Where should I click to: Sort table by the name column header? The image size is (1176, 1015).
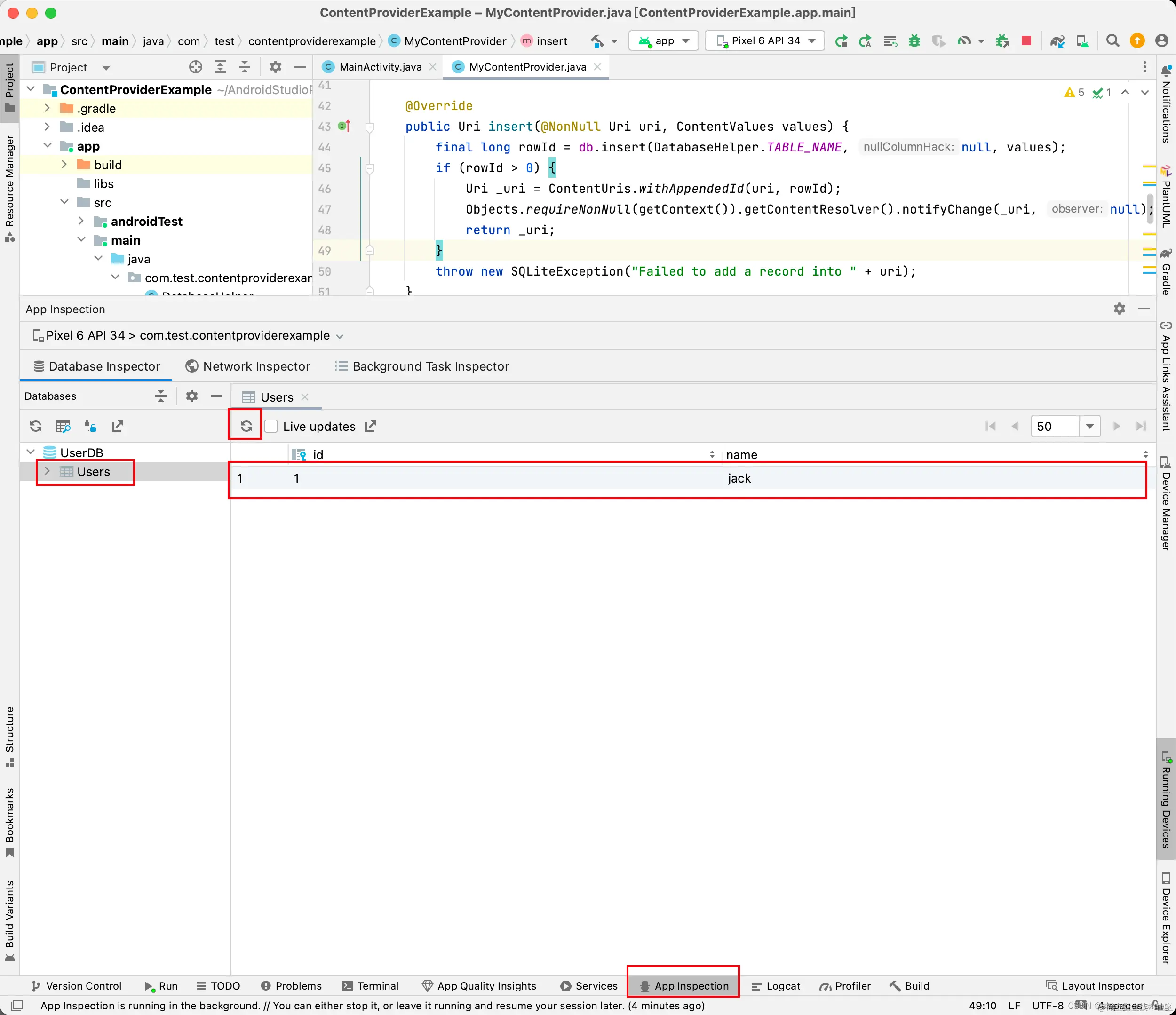741,454
